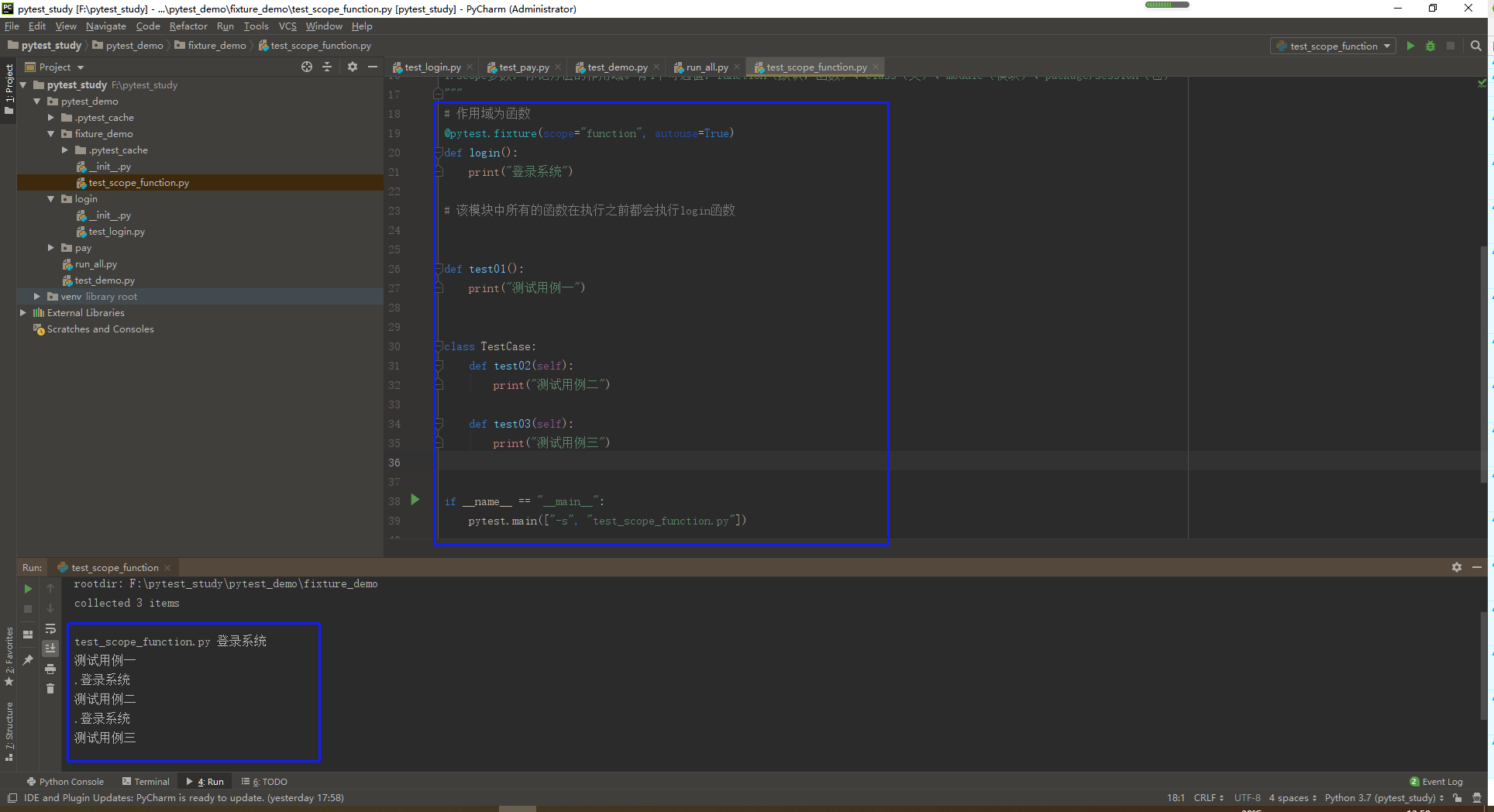
Task: Toggle the 7: Structure side tool window
Action: 9,731
